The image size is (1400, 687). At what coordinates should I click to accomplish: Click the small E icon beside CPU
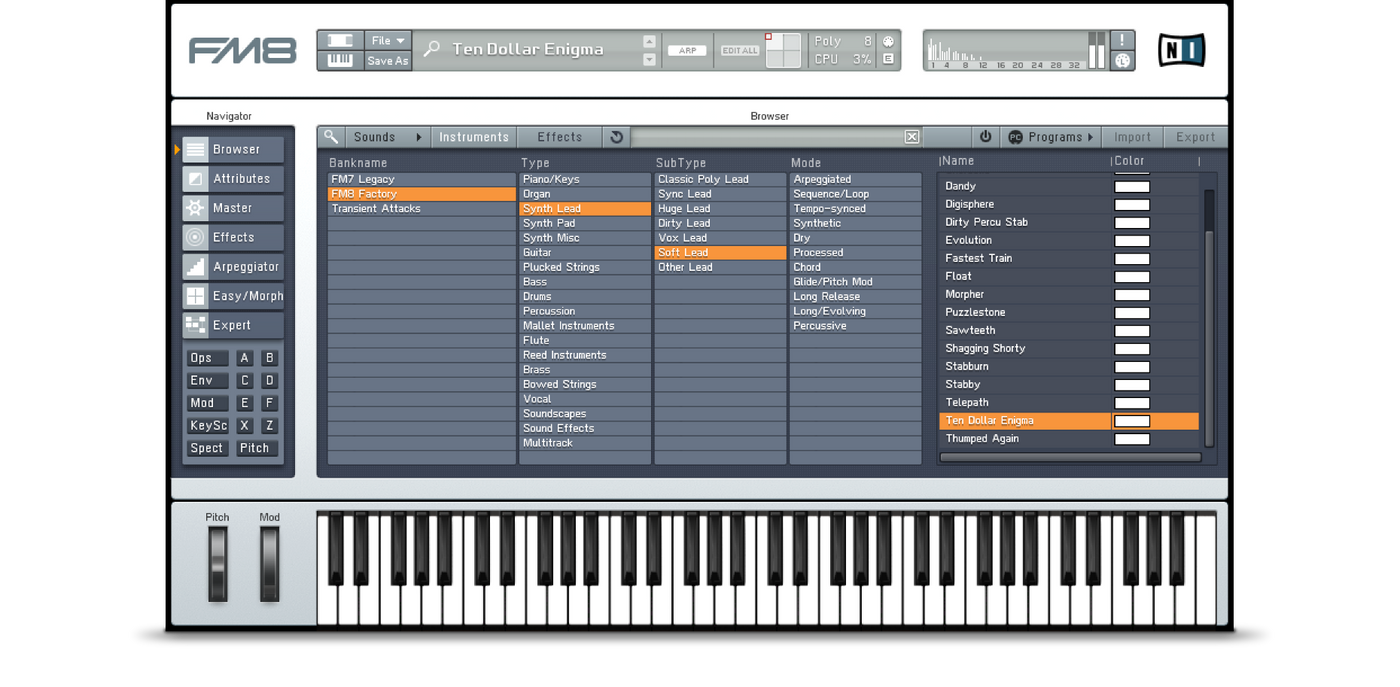888,59
